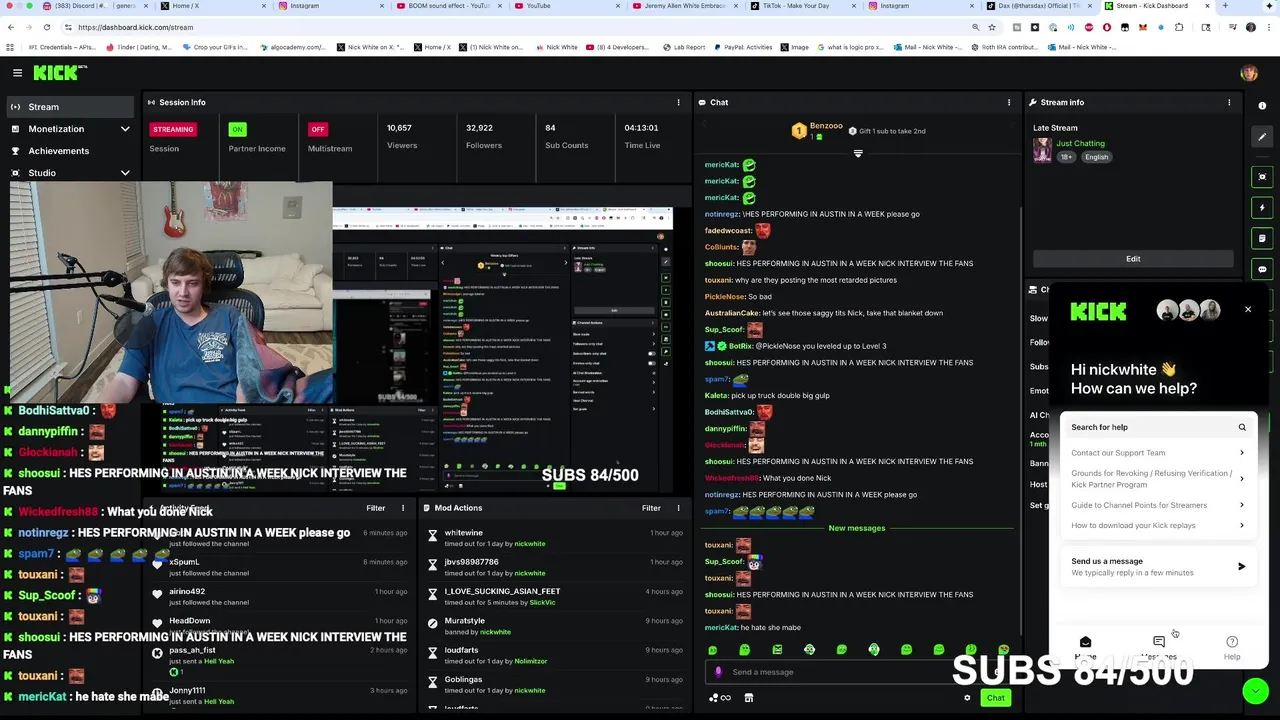Open the user avatar menu in the header
This screenshot has width=1280, height=720.
(x=1248, y=73)
